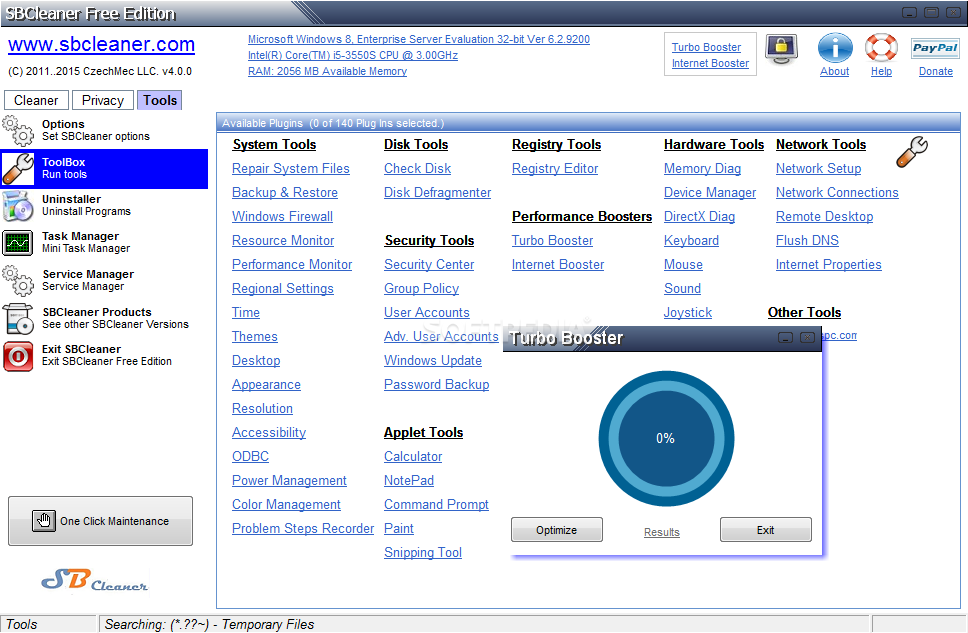Image resolution: width=968 pixels, height=633 pixels.
Task: Click the SB Cleaner logo at bottom
Action: (x=95, y=580)
